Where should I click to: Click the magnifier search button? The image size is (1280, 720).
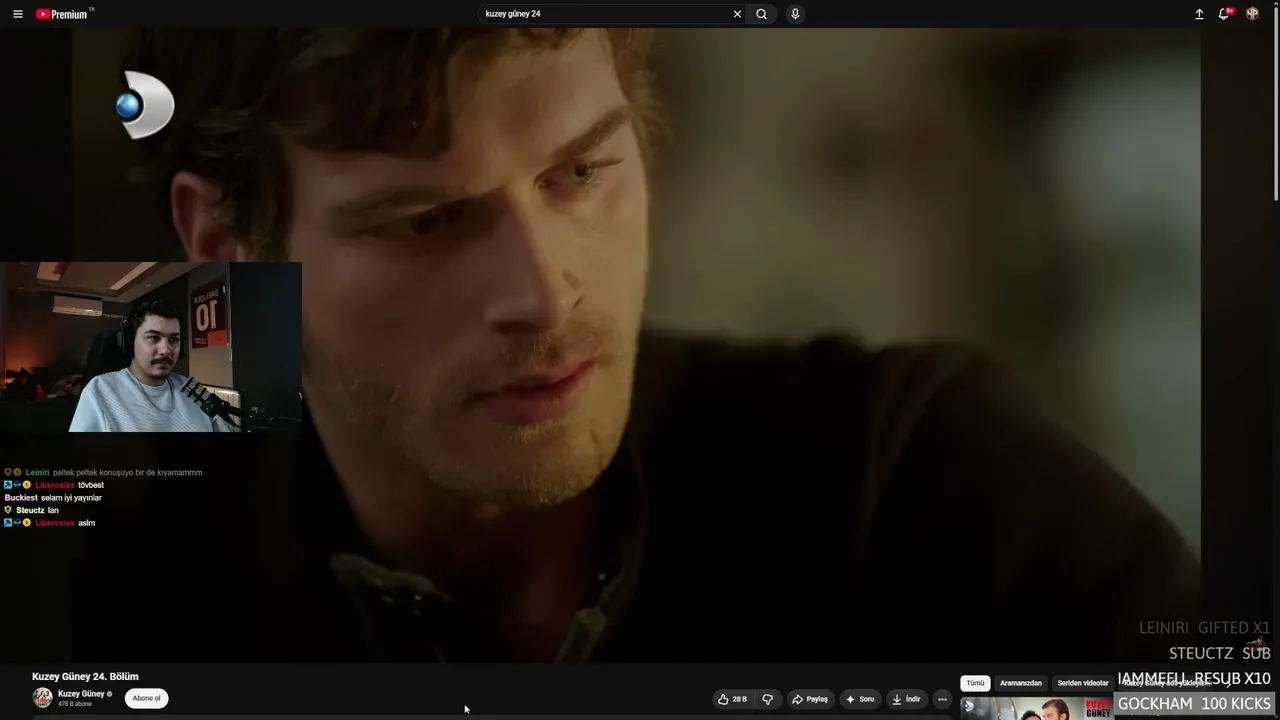coord(762,14)
